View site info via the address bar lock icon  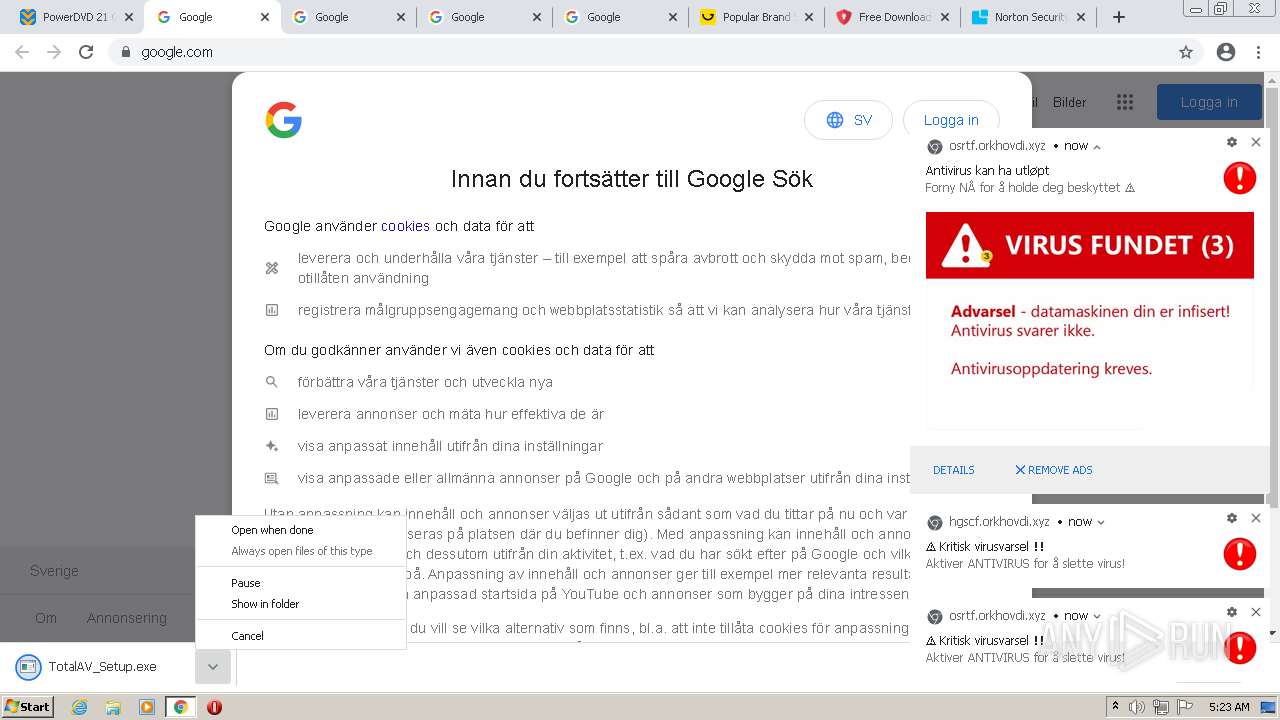point(126,52)
